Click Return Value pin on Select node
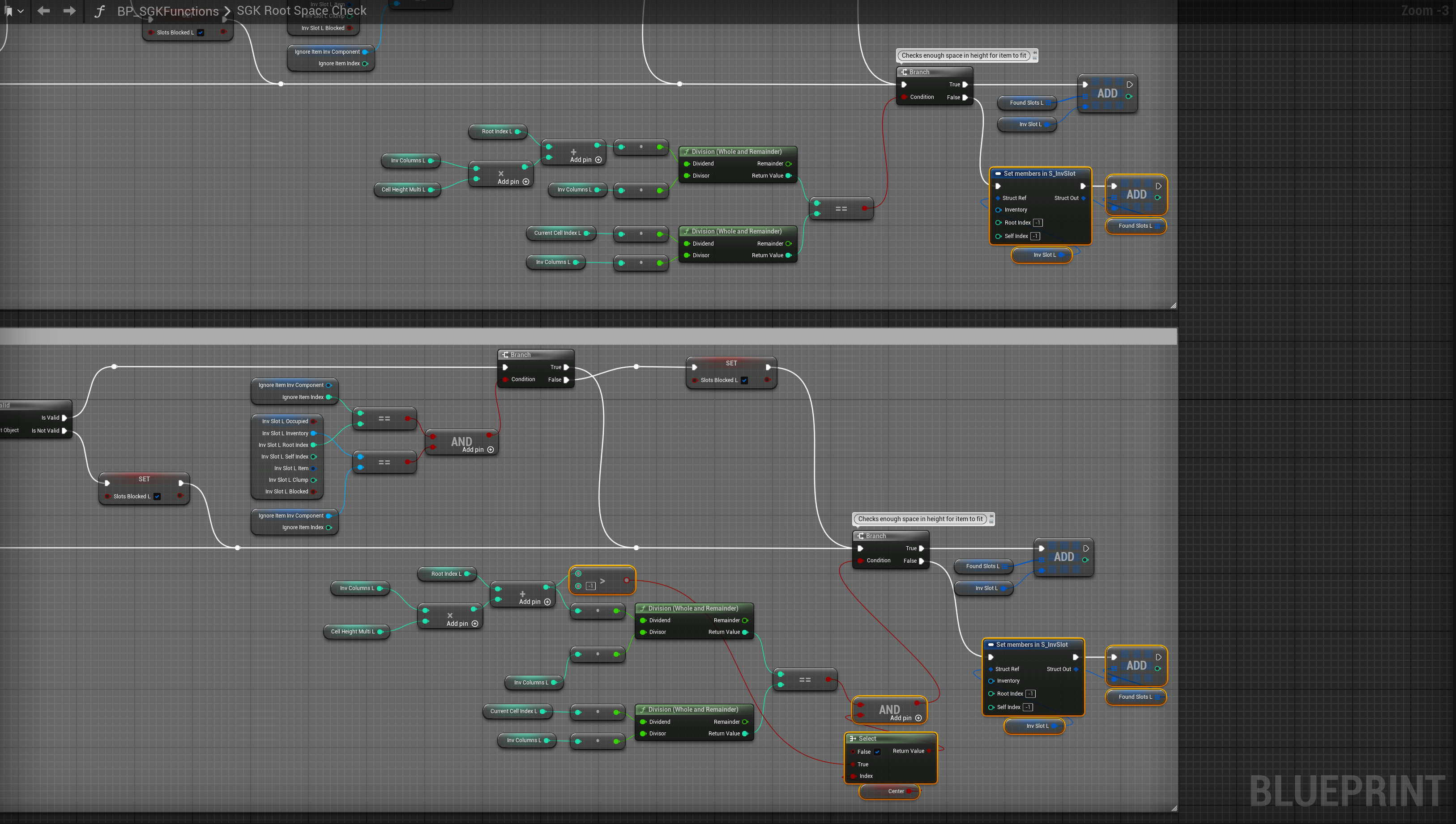Screen dimensions: 1456x824 (x=929, y=751)
